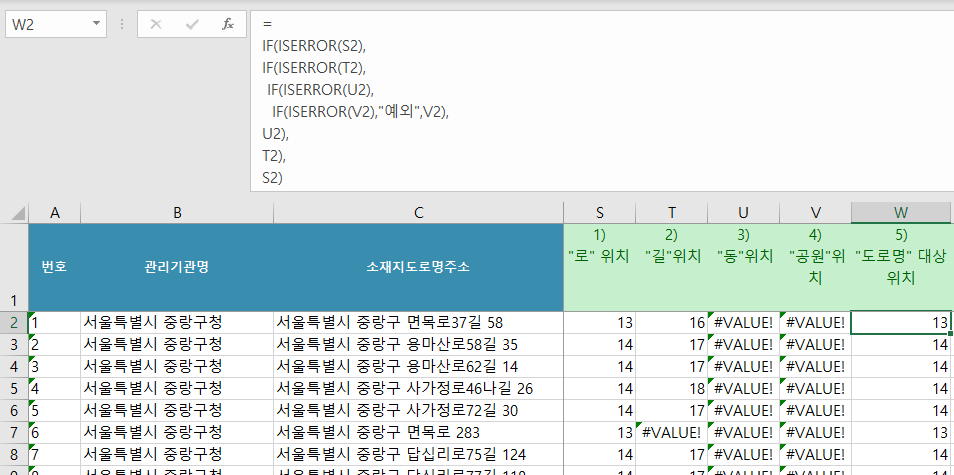Click #VALUE! cell in column T row 7
Screen dimensions: 954x475
pos(672,432)
